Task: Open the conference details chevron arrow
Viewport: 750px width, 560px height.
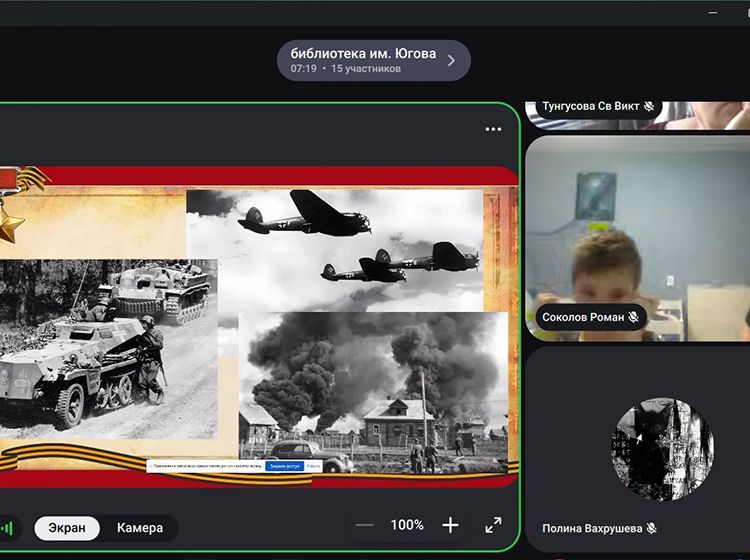Action: [451, 60]
